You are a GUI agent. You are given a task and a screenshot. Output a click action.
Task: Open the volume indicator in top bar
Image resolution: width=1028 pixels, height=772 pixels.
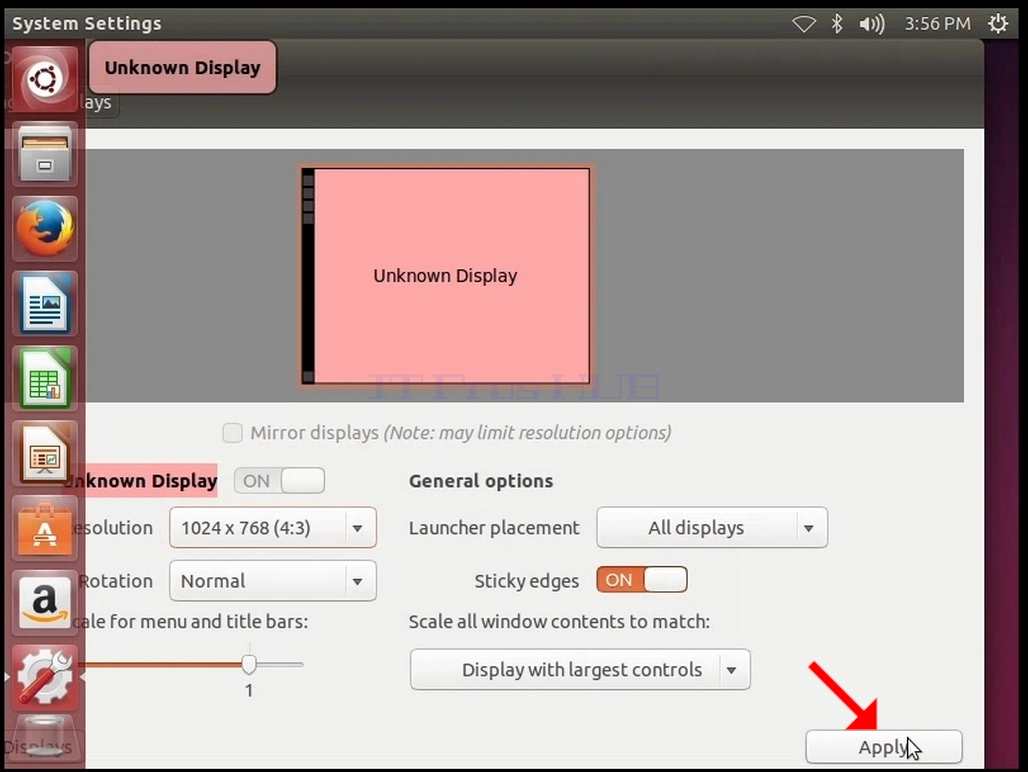pos(871,24)
